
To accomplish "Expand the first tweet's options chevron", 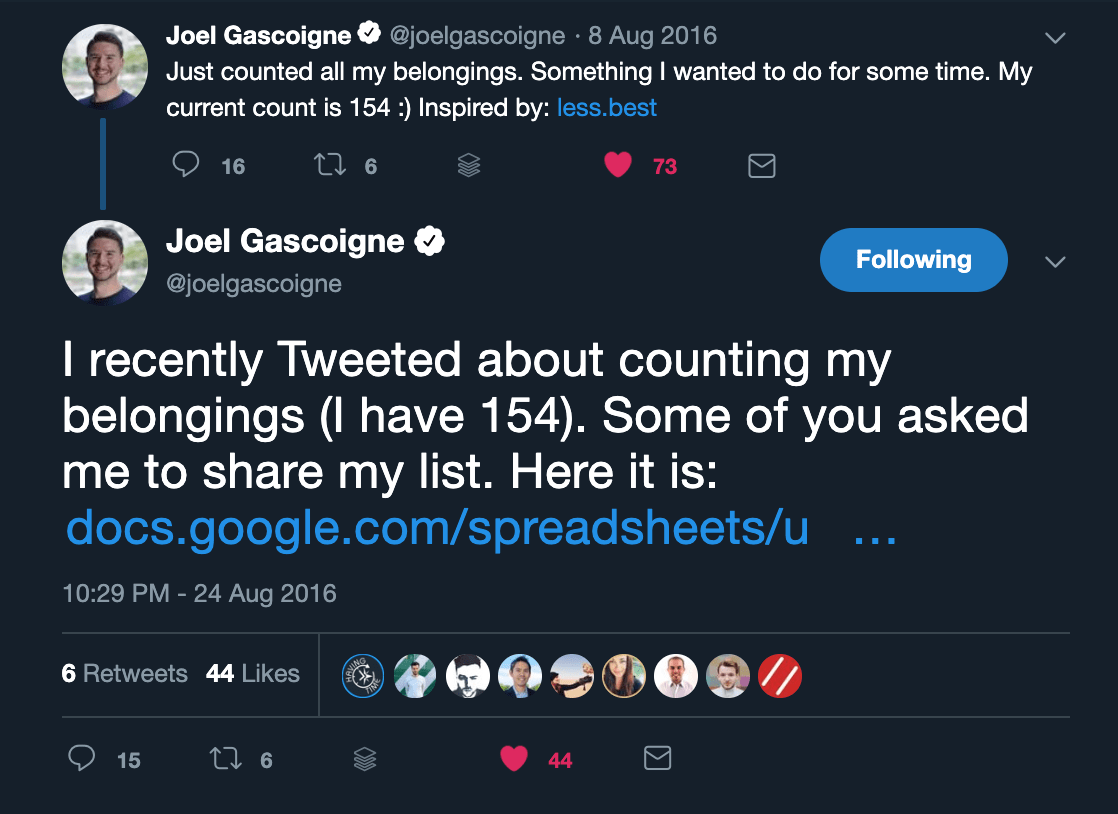I will pyautogui.click(x=1054, y=38).
